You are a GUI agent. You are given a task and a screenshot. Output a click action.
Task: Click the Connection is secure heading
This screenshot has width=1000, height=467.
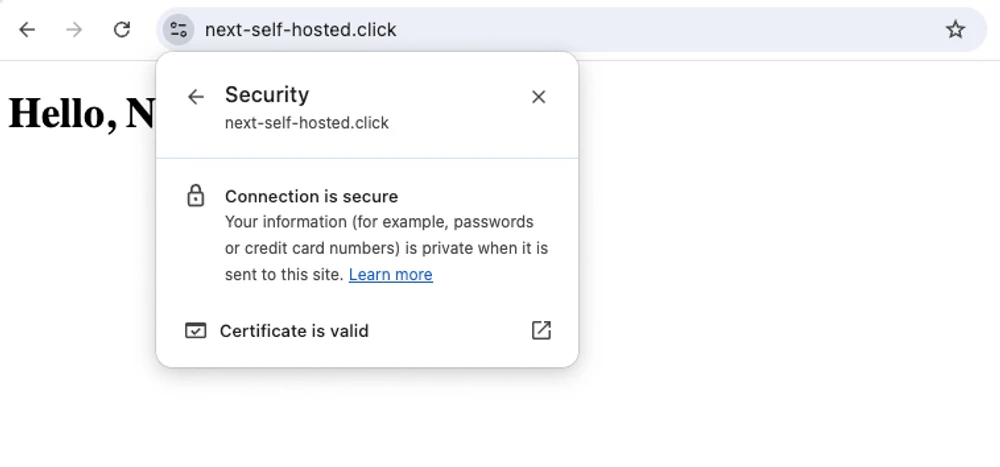311,197
